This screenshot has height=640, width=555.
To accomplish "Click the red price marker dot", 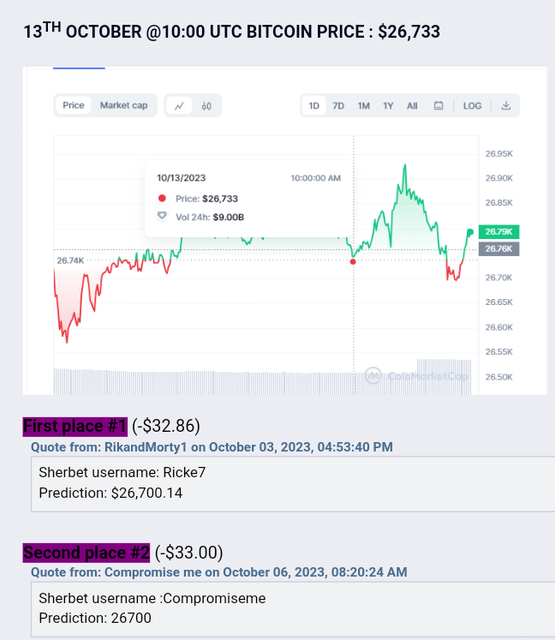I will [x=353, y=262].
